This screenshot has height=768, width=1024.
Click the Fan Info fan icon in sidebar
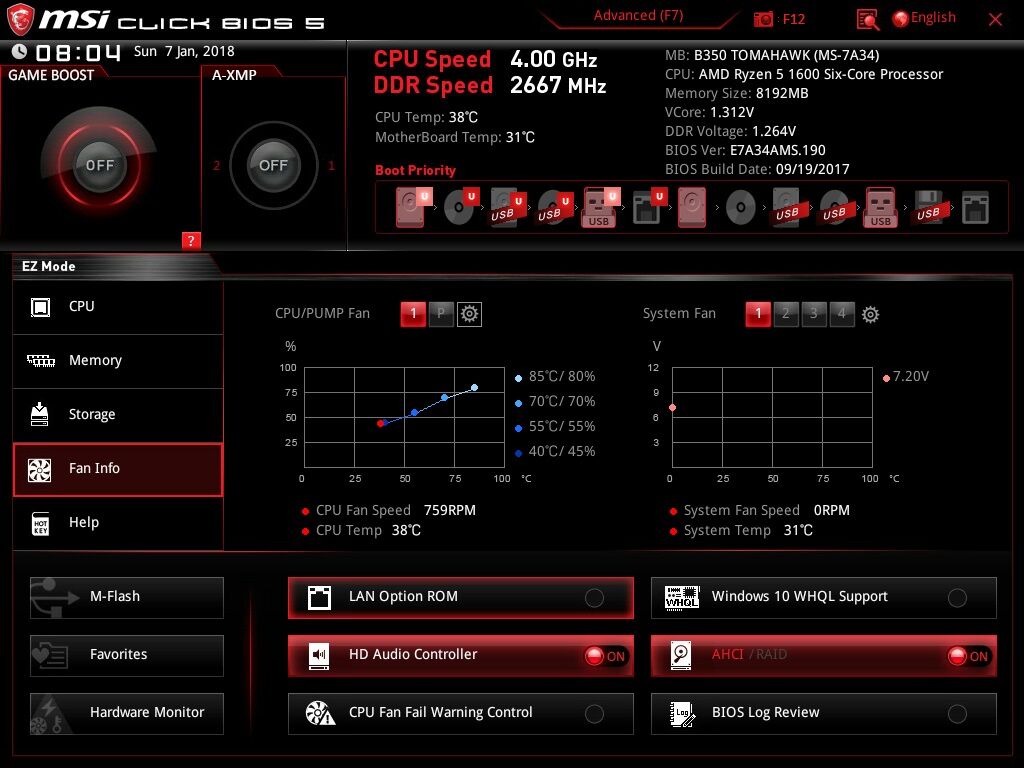39,469
